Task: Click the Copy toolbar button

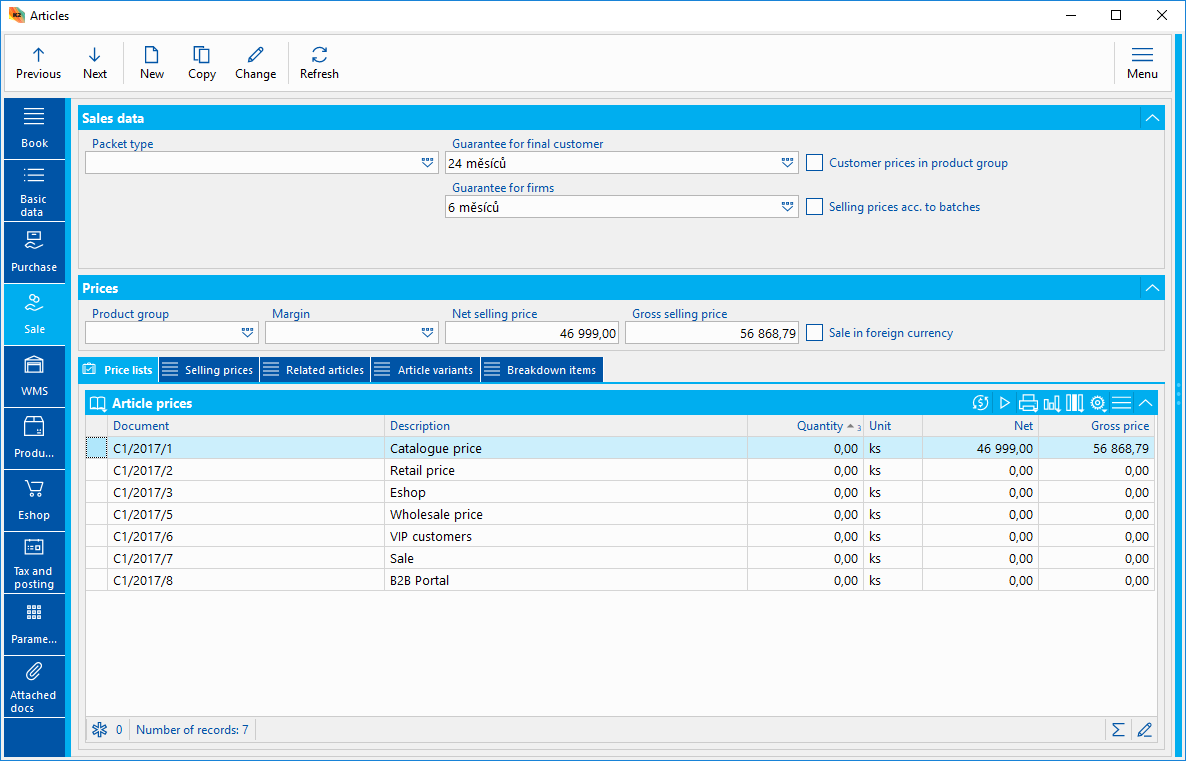Action: (202, 63)
